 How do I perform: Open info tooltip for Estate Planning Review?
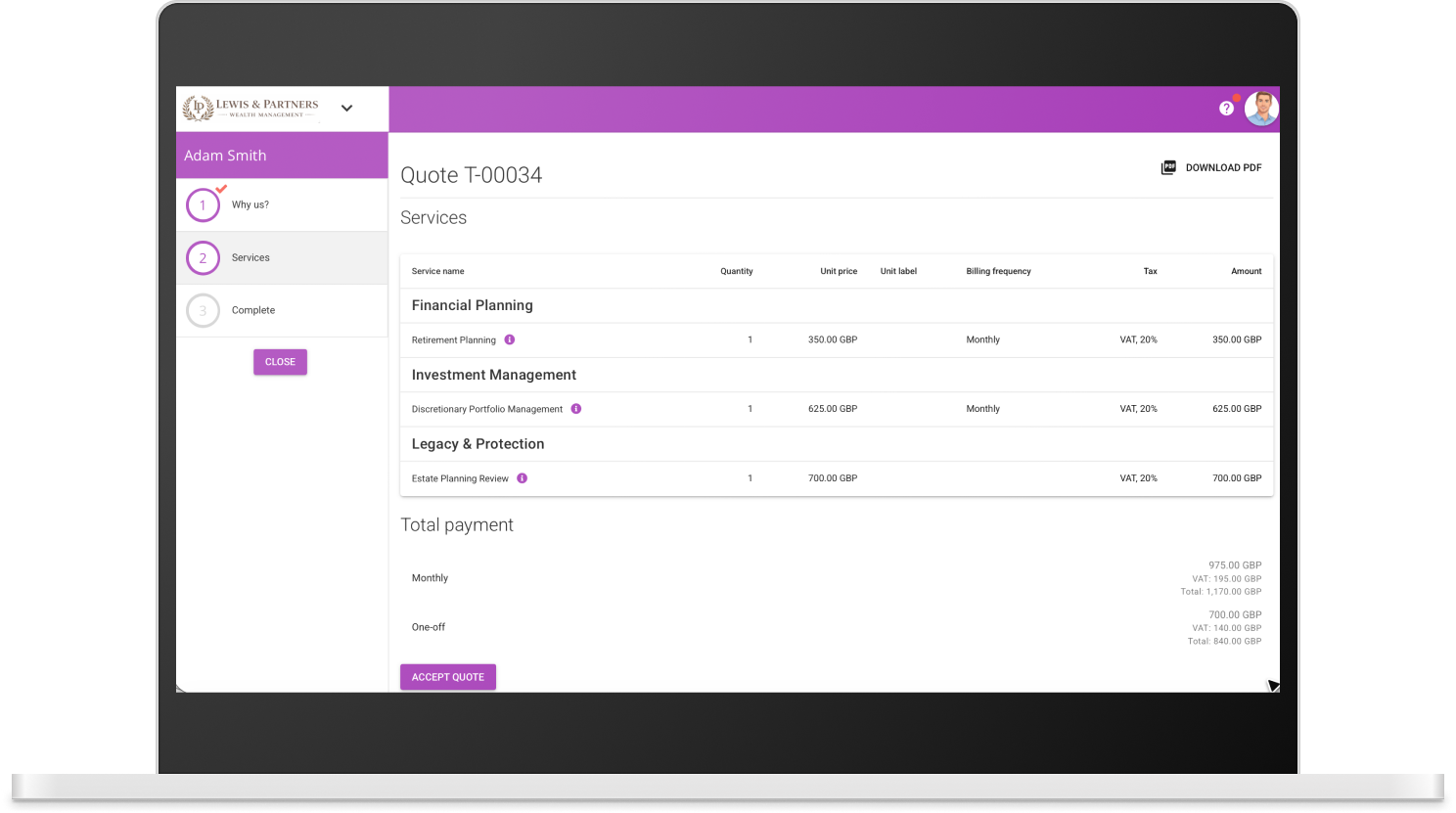click(x=522, y=478)
